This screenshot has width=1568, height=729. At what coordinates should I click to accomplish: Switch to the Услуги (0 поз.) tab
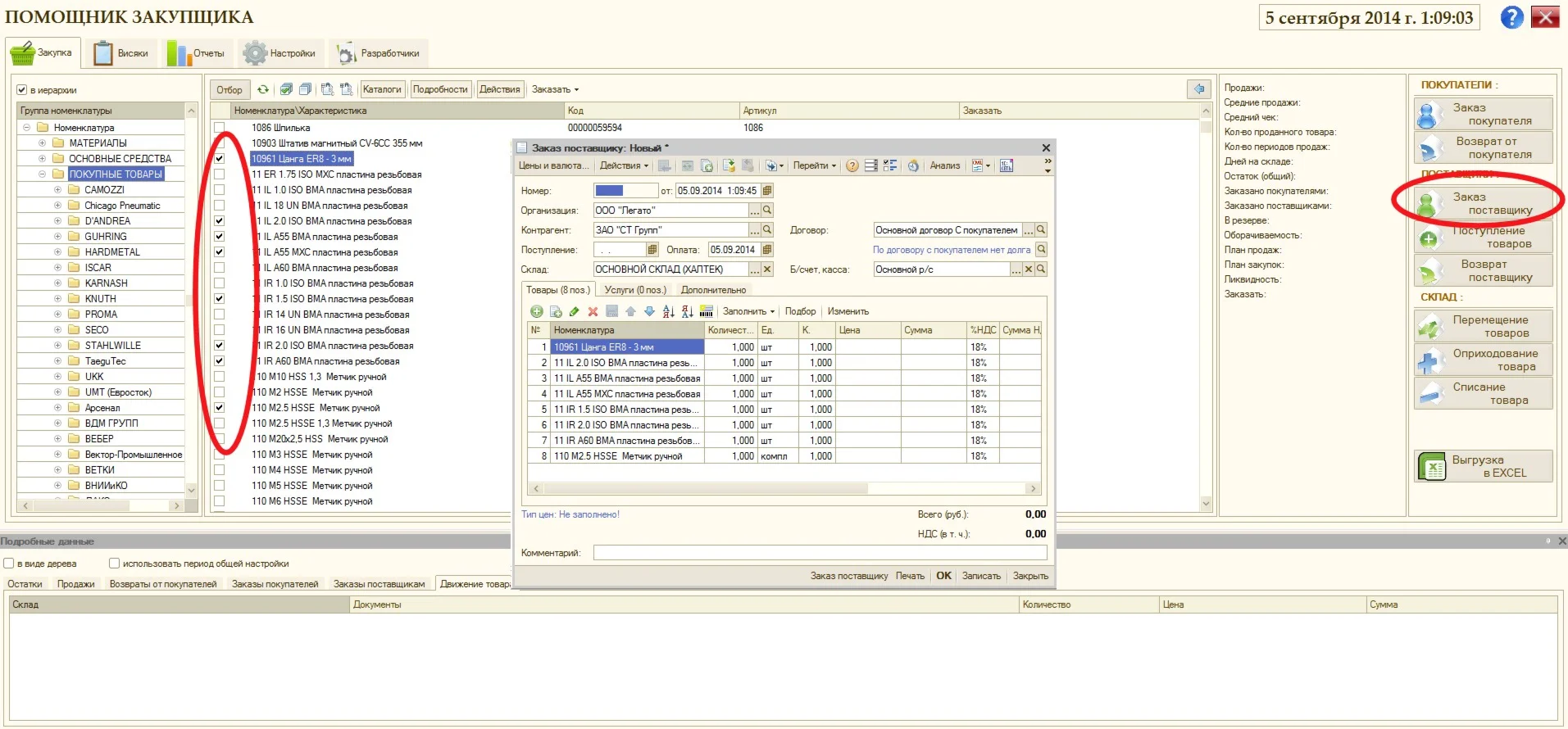click(635, 290)
